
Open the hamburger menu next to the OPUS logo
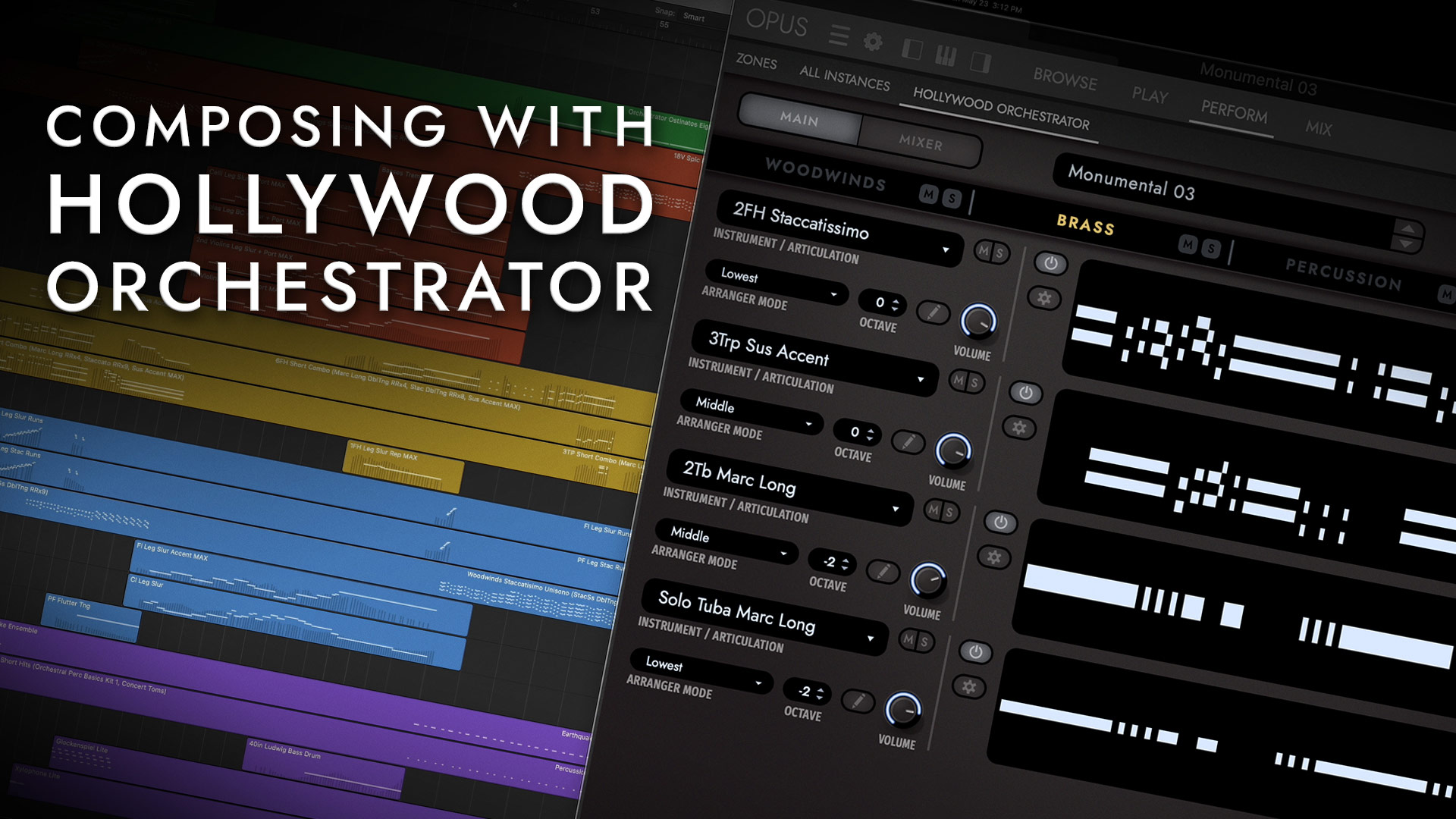[839, 35]
